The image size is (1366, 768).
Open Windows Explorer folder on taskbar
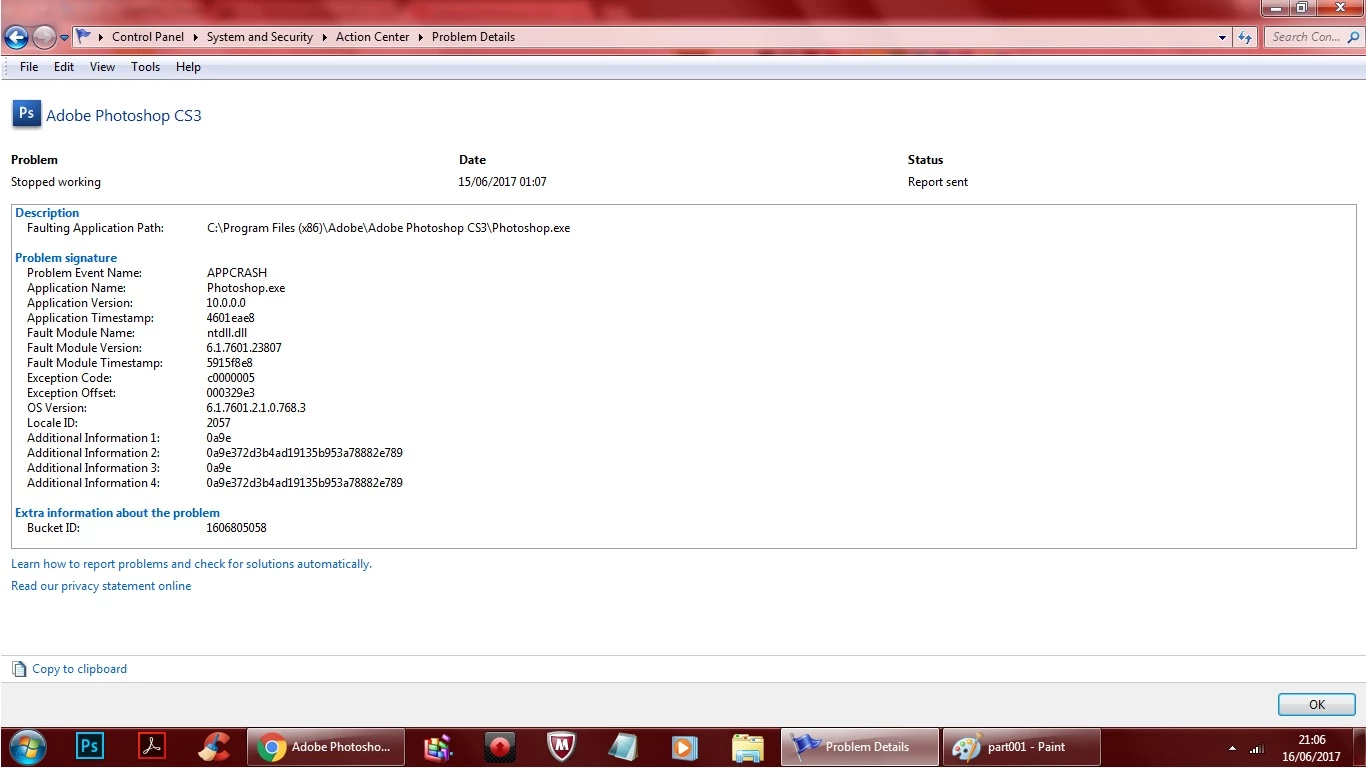tap(747, 746)
